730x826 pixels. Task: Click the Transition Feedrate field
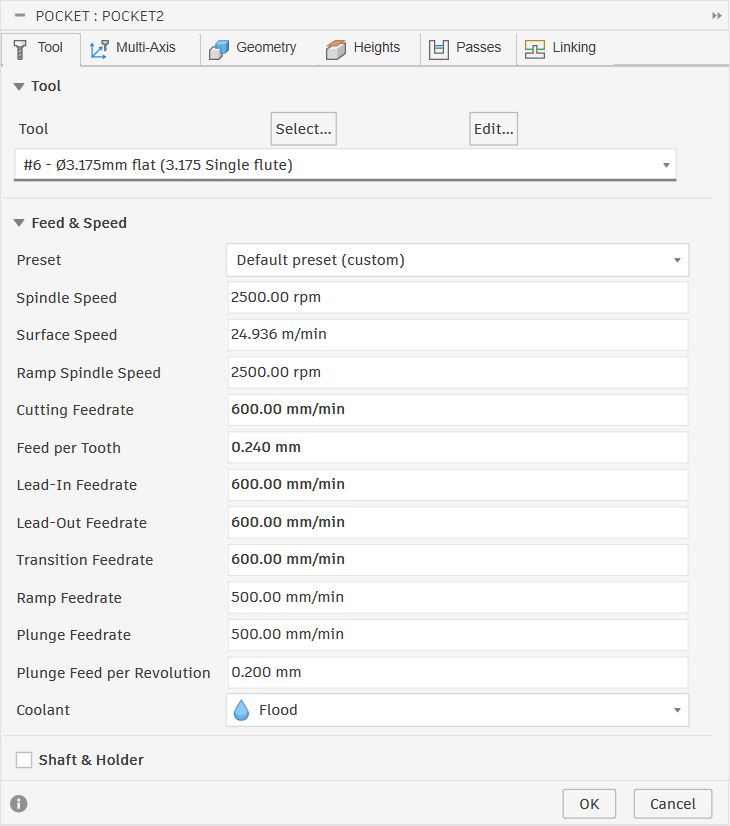pyautogui.click(x=458, y=559)
